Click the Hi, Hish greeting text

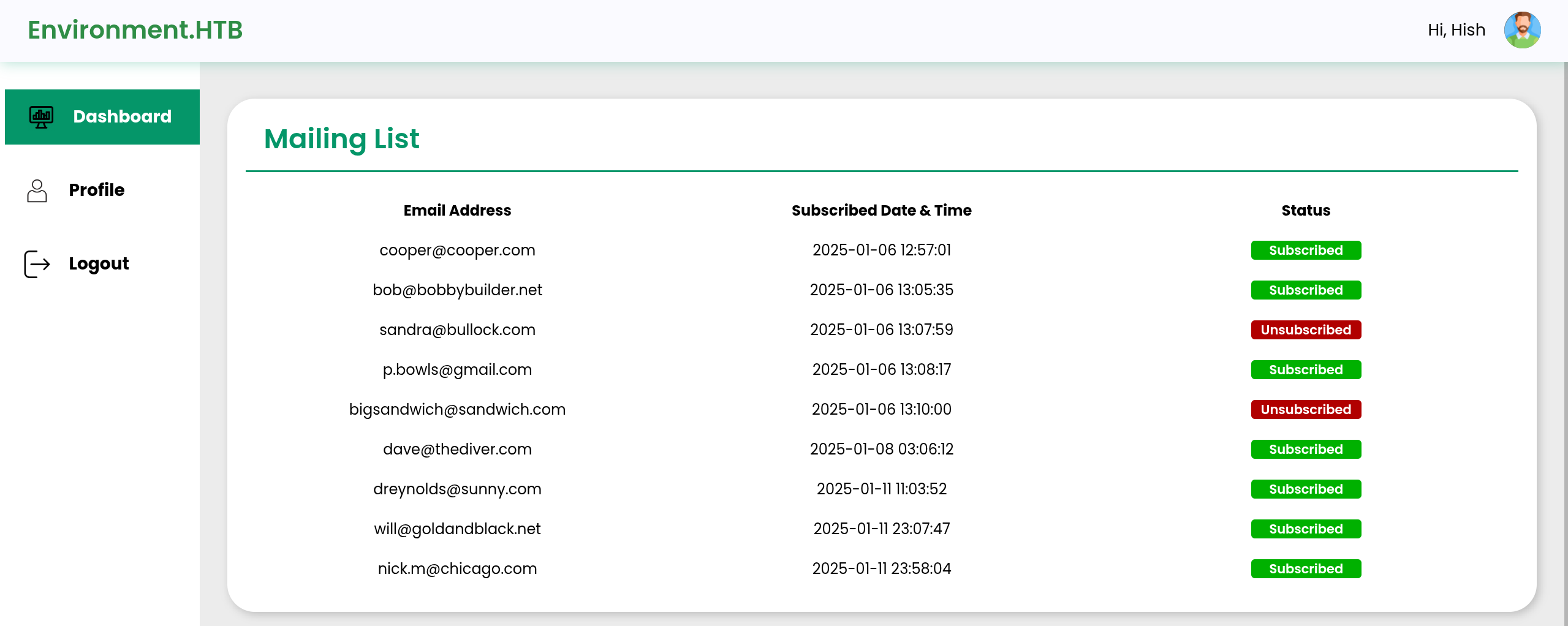(x=1456, y=30)
